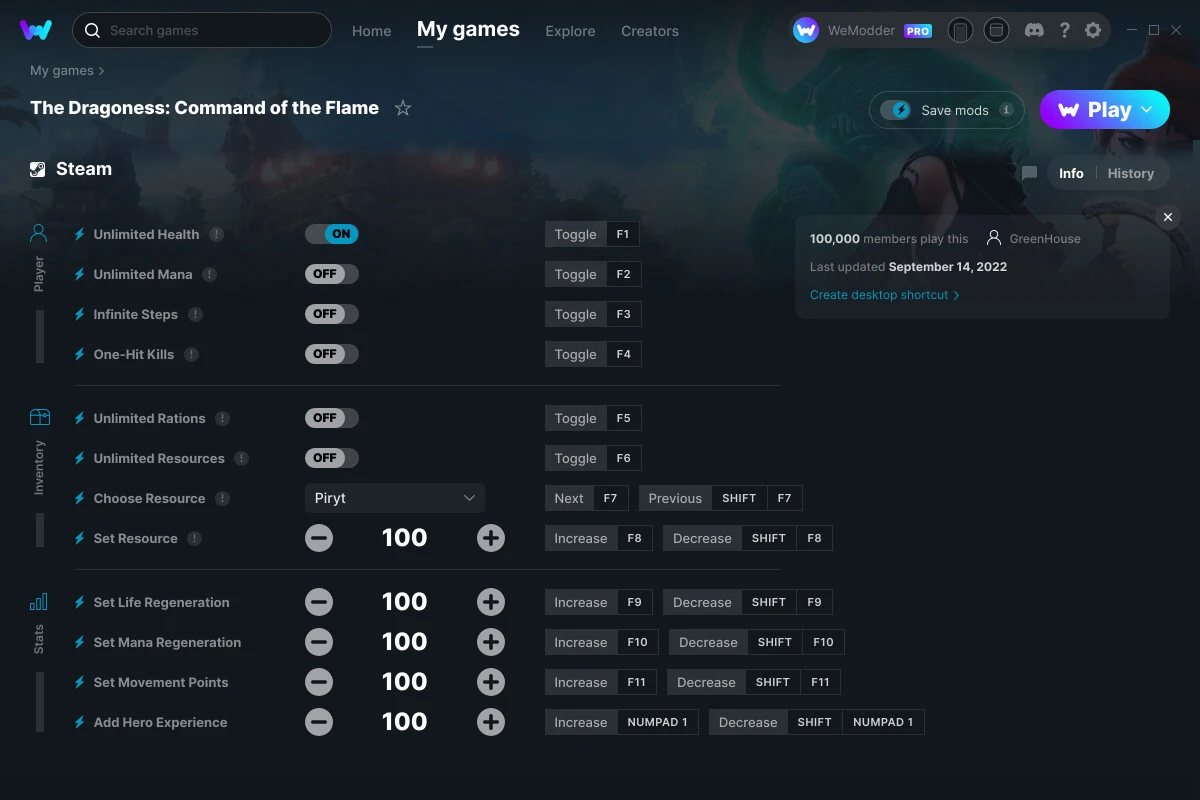Image resolution: width=1200 pixels, height=800 pixels.
Task: Decrease the Set Resource value with minus
Action: coord(319,538)
